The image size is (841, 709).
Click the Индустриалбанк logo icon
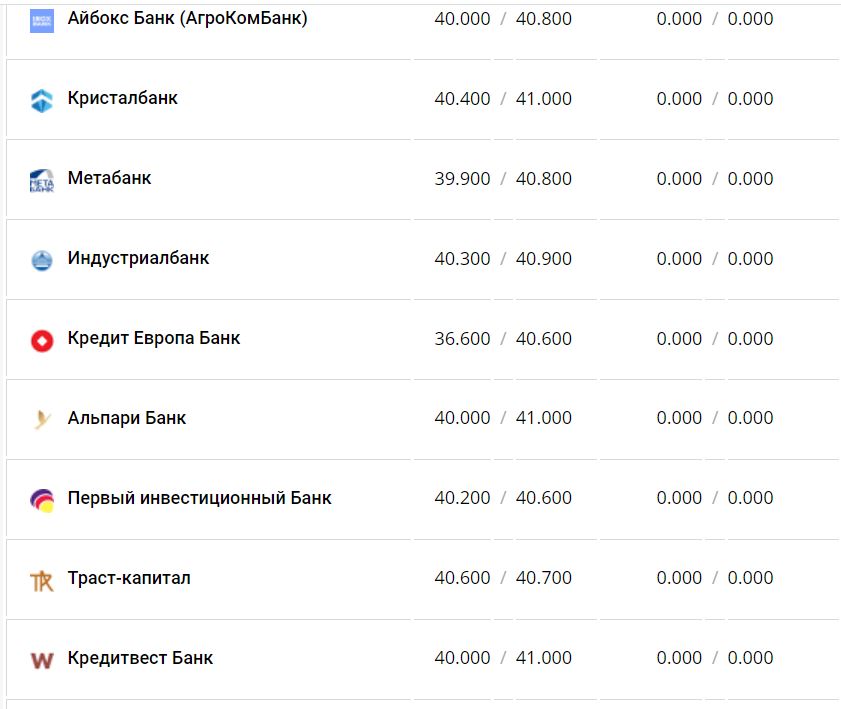[x=41, y=260]
